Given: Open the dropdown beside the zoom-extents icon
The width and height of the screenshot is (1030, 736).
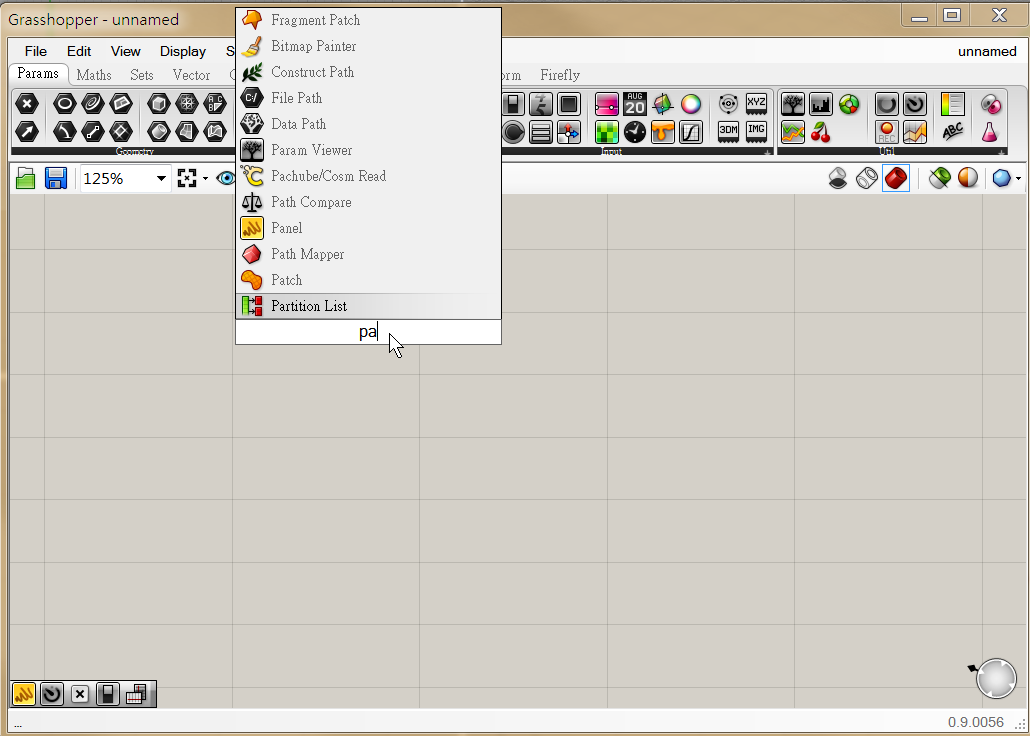Looking at the screenshot, I should click(x=205, y=178).
